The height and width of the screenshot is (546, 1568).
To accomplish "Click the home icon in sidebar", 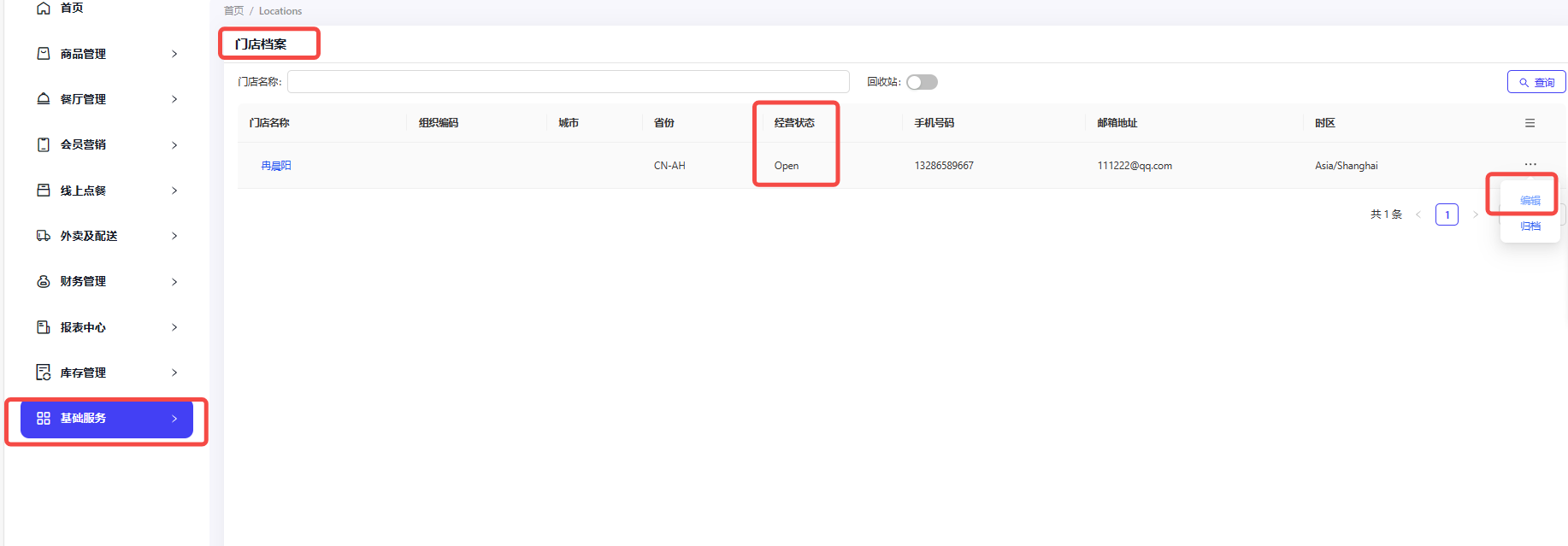I will pos(44,8).
